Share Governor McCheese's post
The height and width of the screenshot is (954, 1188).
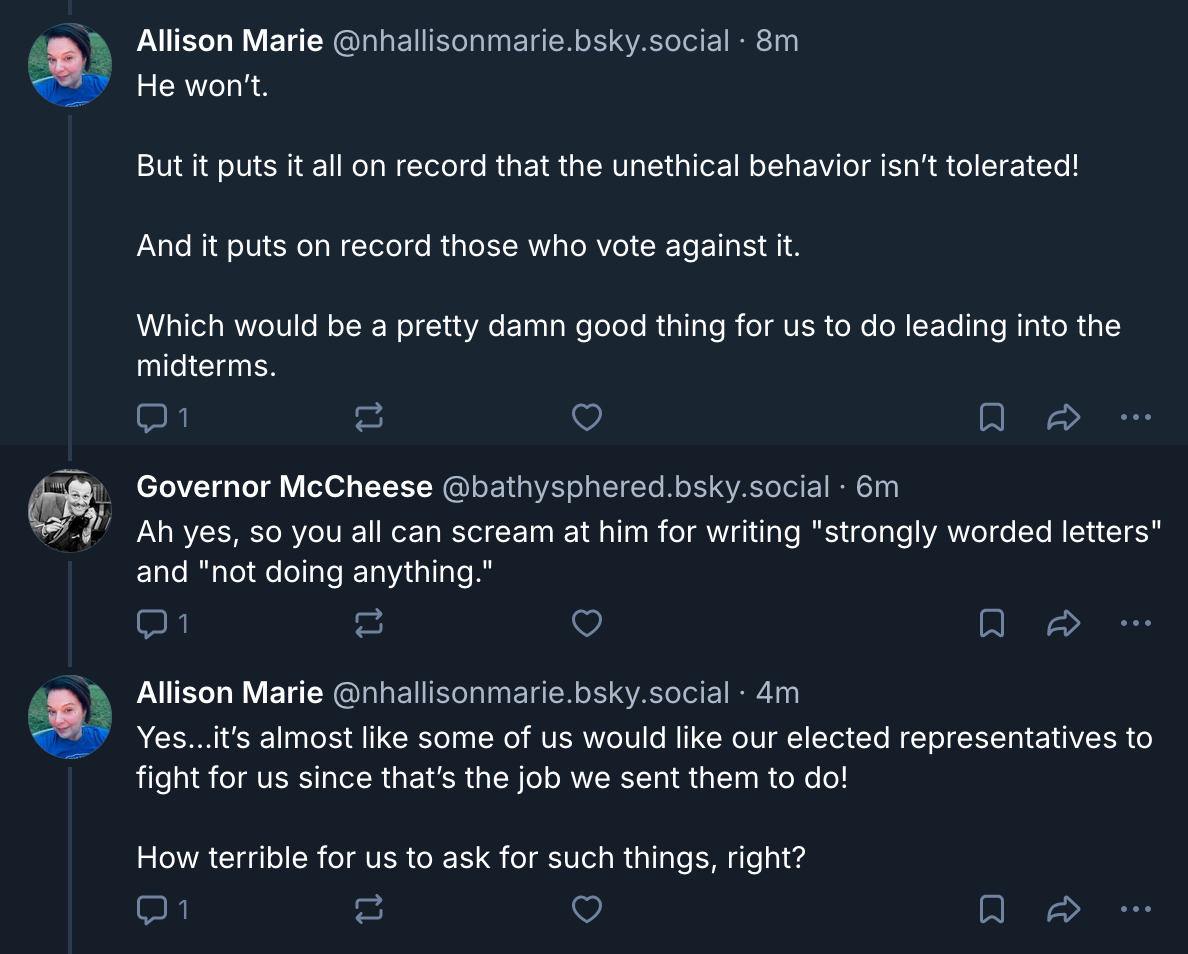click(1064, 624)
